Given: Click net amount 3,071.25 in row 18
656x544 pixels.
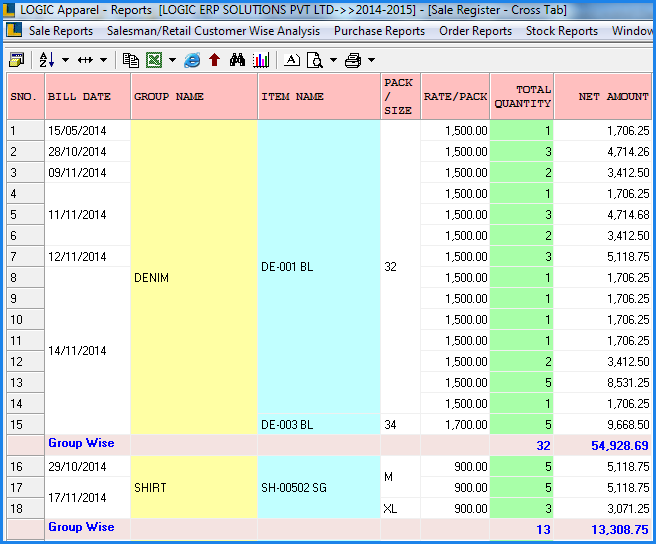Looking at the screenshot, I should 603,508.
